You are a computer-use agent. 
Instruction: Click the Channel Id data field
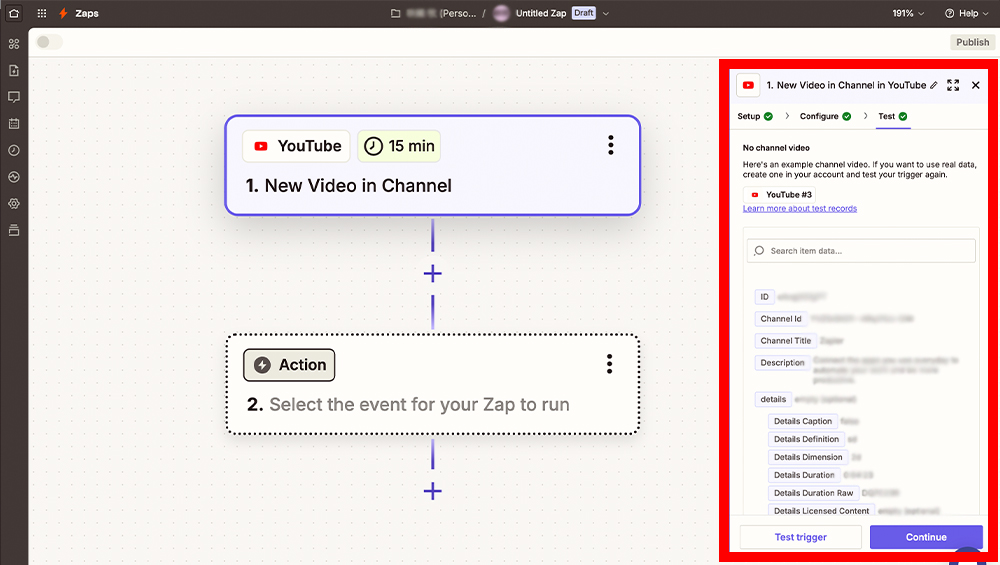[x=781, y=319]
